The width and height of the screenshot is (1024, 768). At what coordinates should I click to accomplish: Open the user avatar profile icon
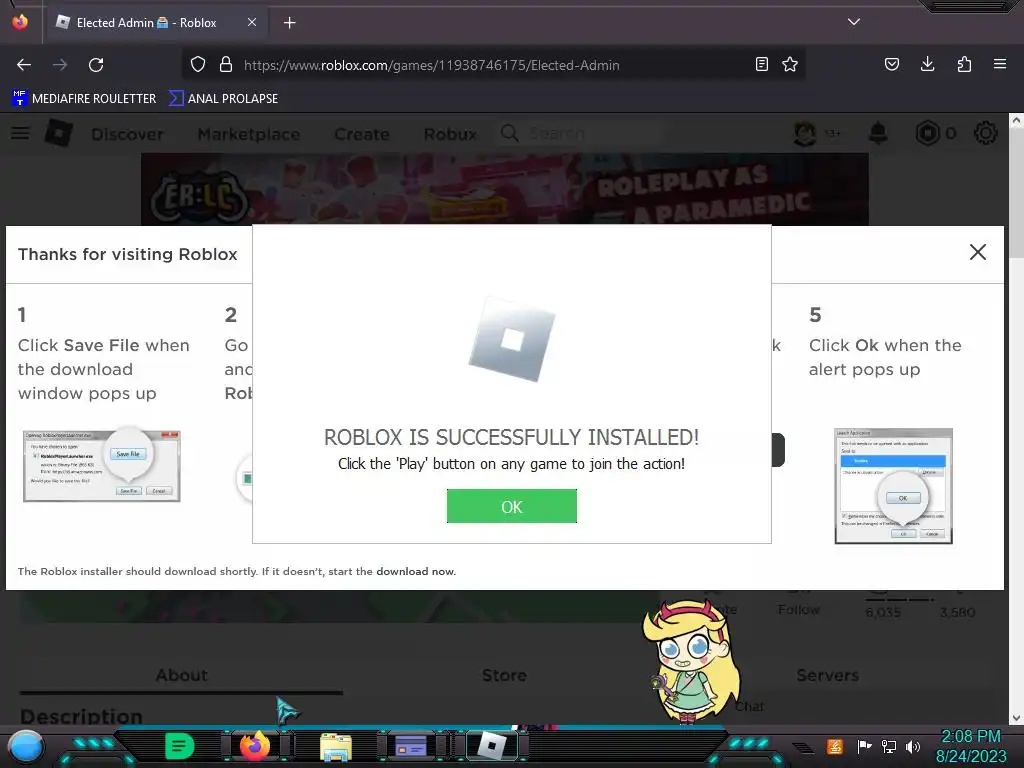[x=805, y=133]
